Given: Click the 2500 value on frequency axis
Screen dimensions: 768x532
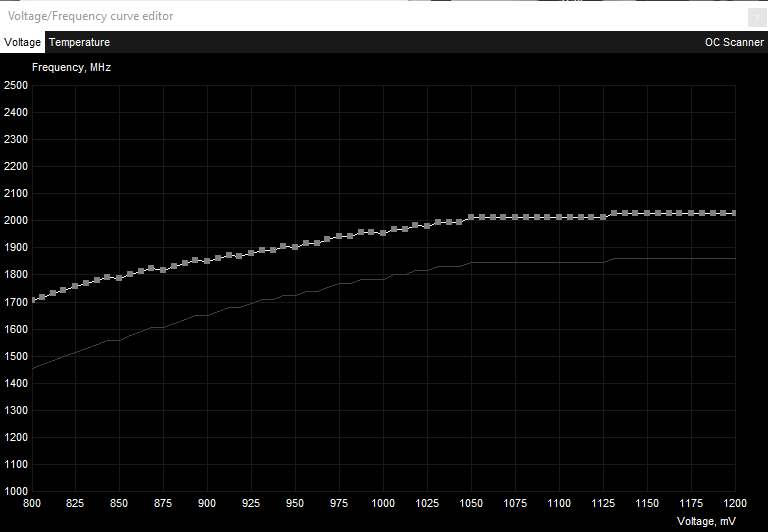Looking at the screenshot, I should click(16, 85).
